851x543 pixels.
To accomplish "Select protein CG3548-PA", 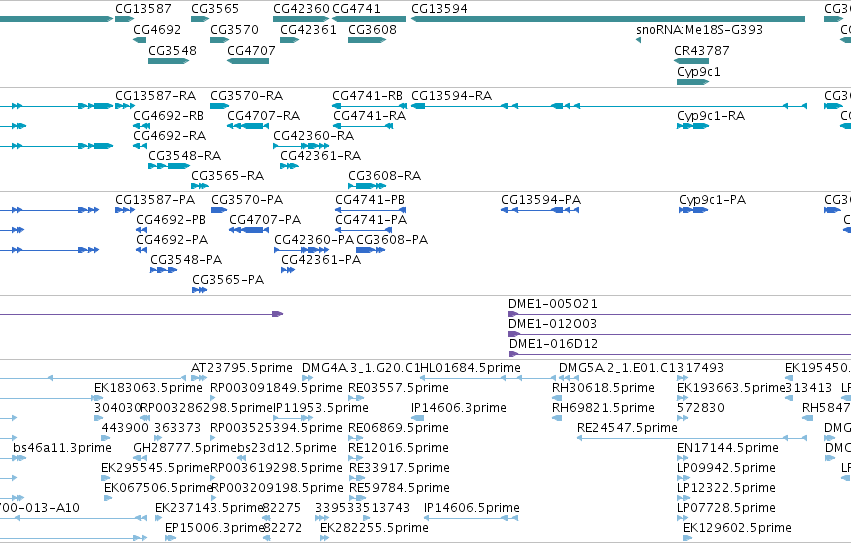I will coord(164,270).
